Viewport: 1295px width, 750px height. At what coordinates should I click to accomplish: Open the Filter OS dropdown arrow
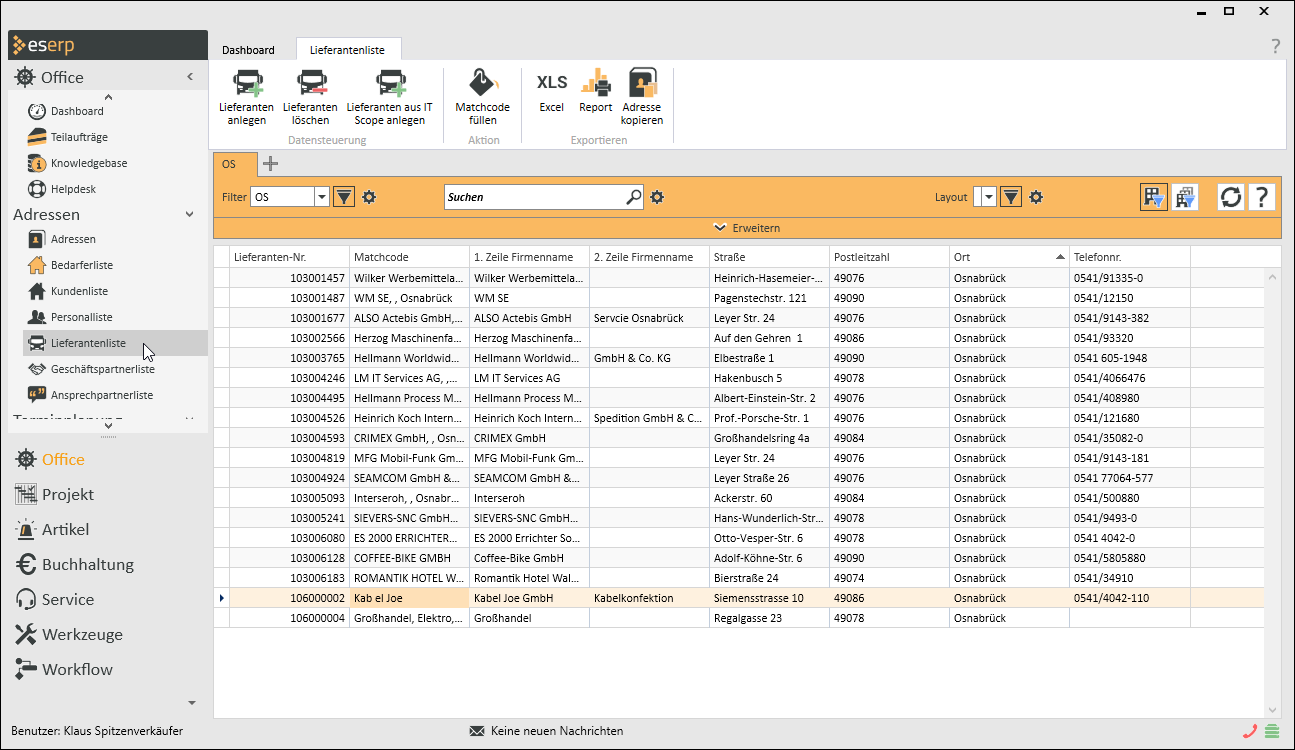(322, 197)
